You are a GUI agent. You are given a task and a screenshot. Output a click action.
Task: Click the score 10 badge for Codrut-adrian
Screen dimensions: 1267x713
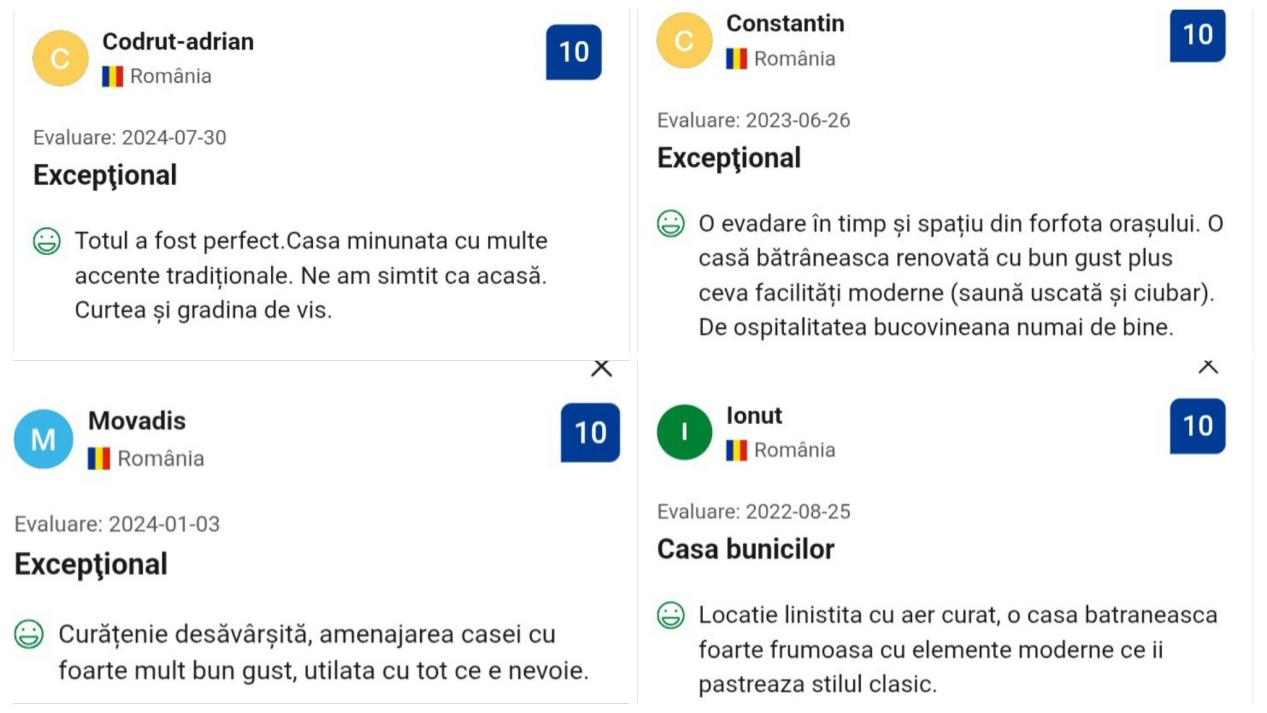coord(574,52)
